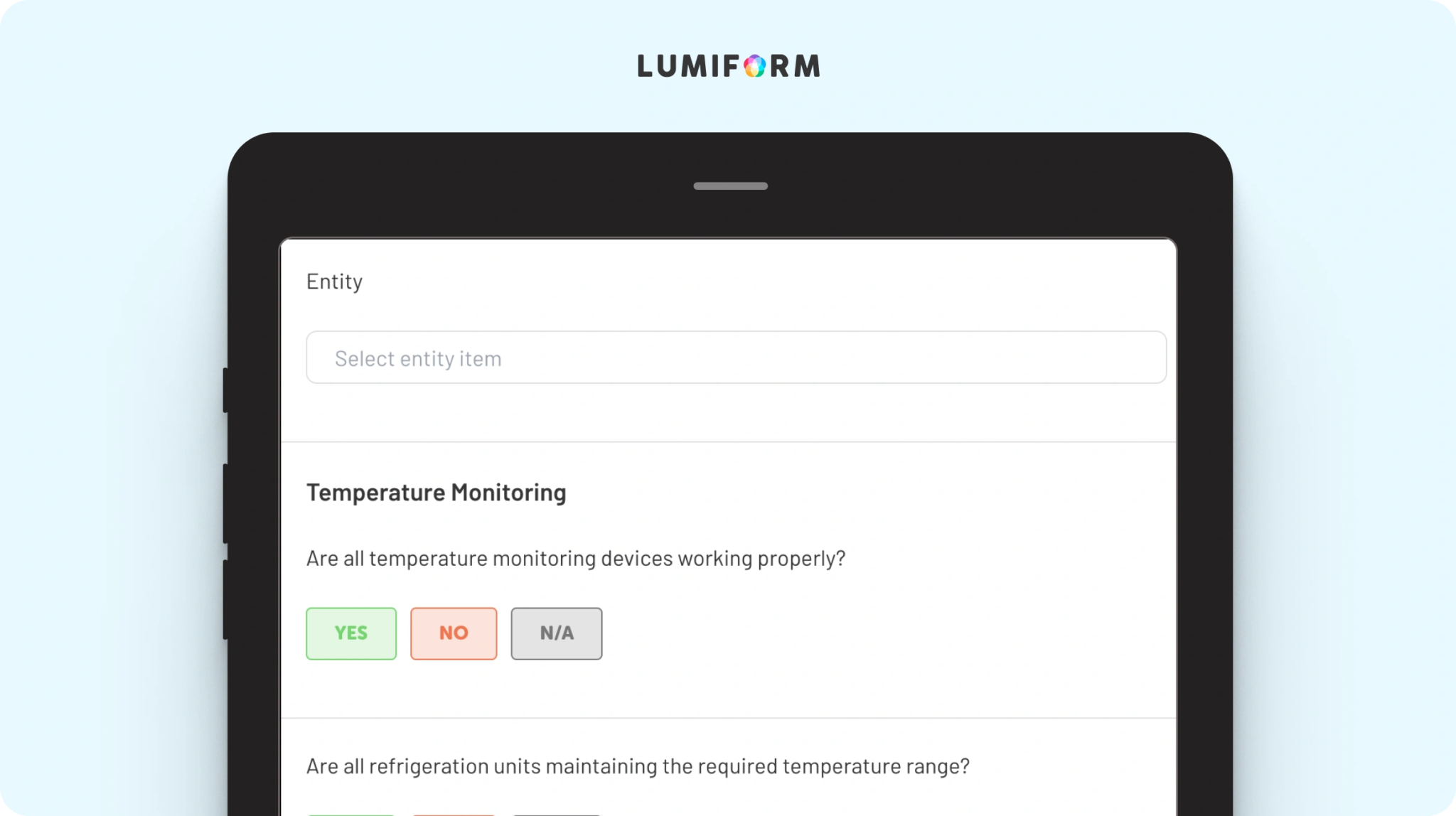
Task: Click the colorful O icon in Lumiform logo
Action: (x=754, y=67)
